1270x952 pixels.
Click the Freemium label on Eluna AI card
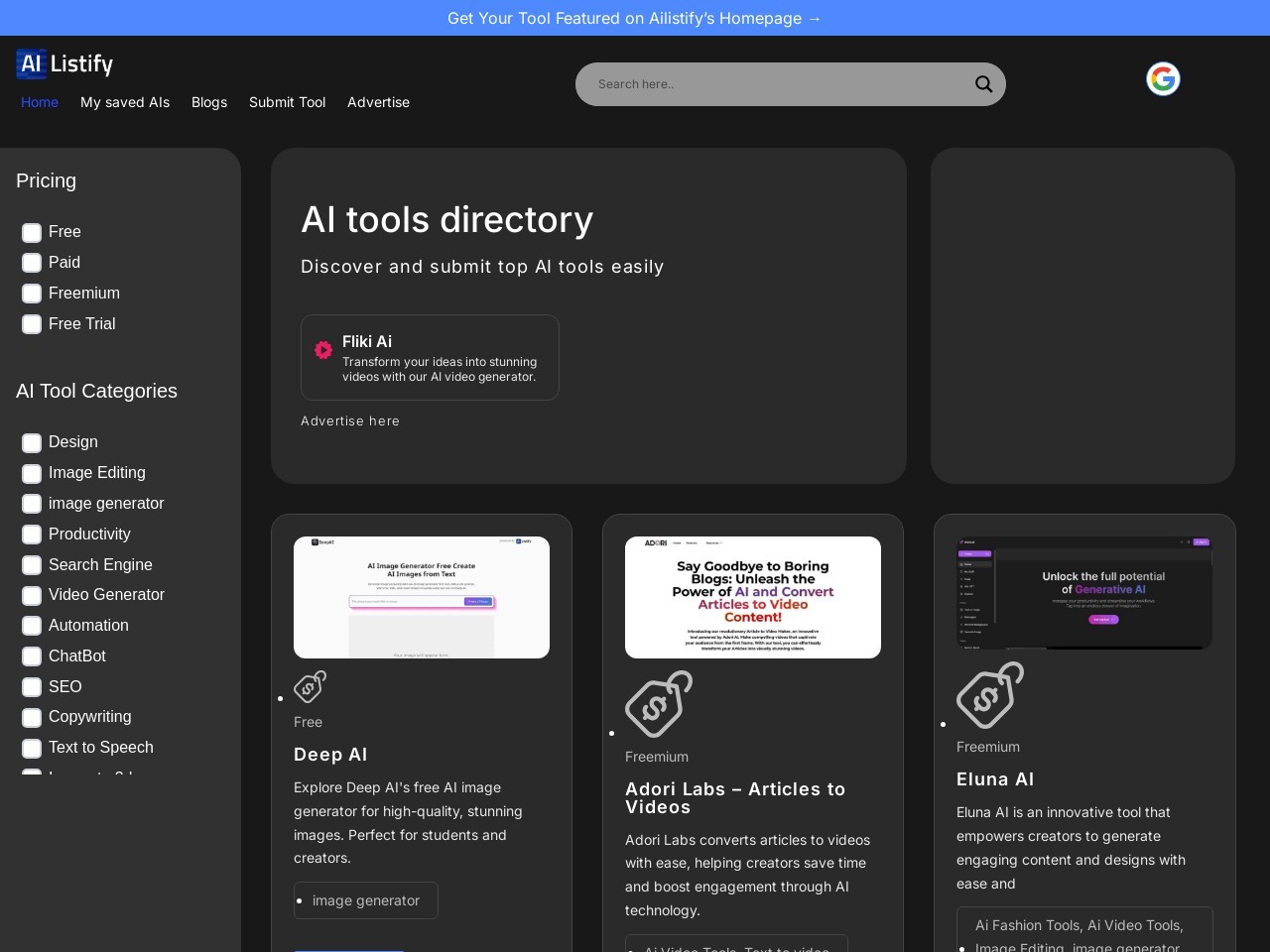pos(988,747)
